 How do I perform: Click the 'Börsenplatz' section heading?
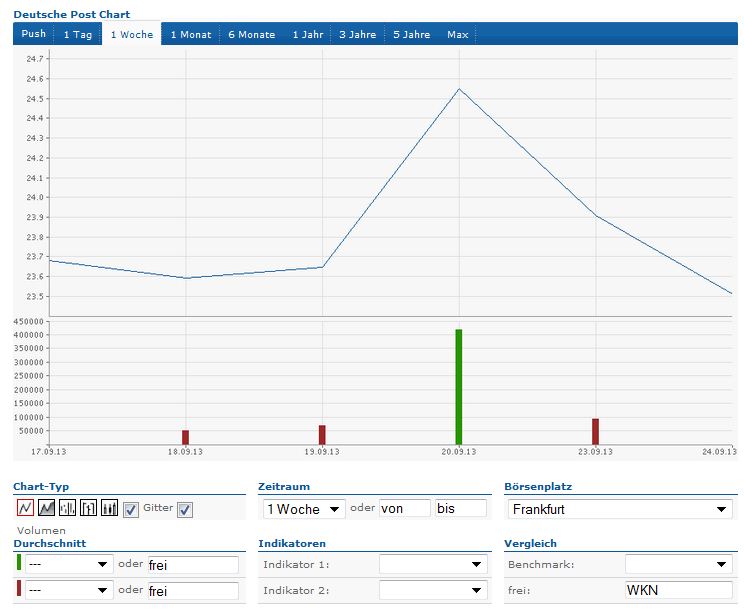[x=538, y=487]
